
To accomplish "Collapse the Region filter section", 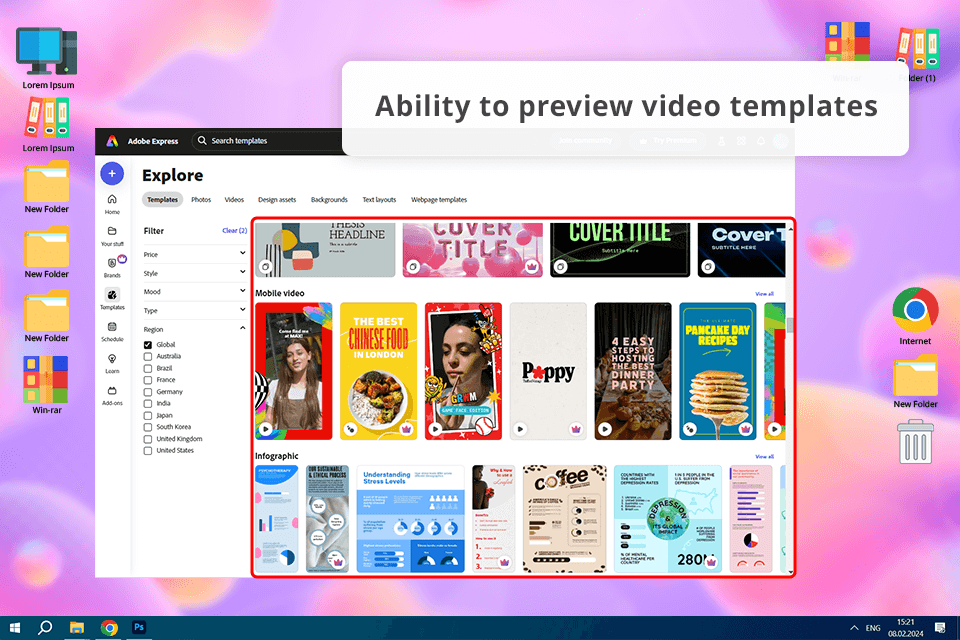I will click(242, 328).
